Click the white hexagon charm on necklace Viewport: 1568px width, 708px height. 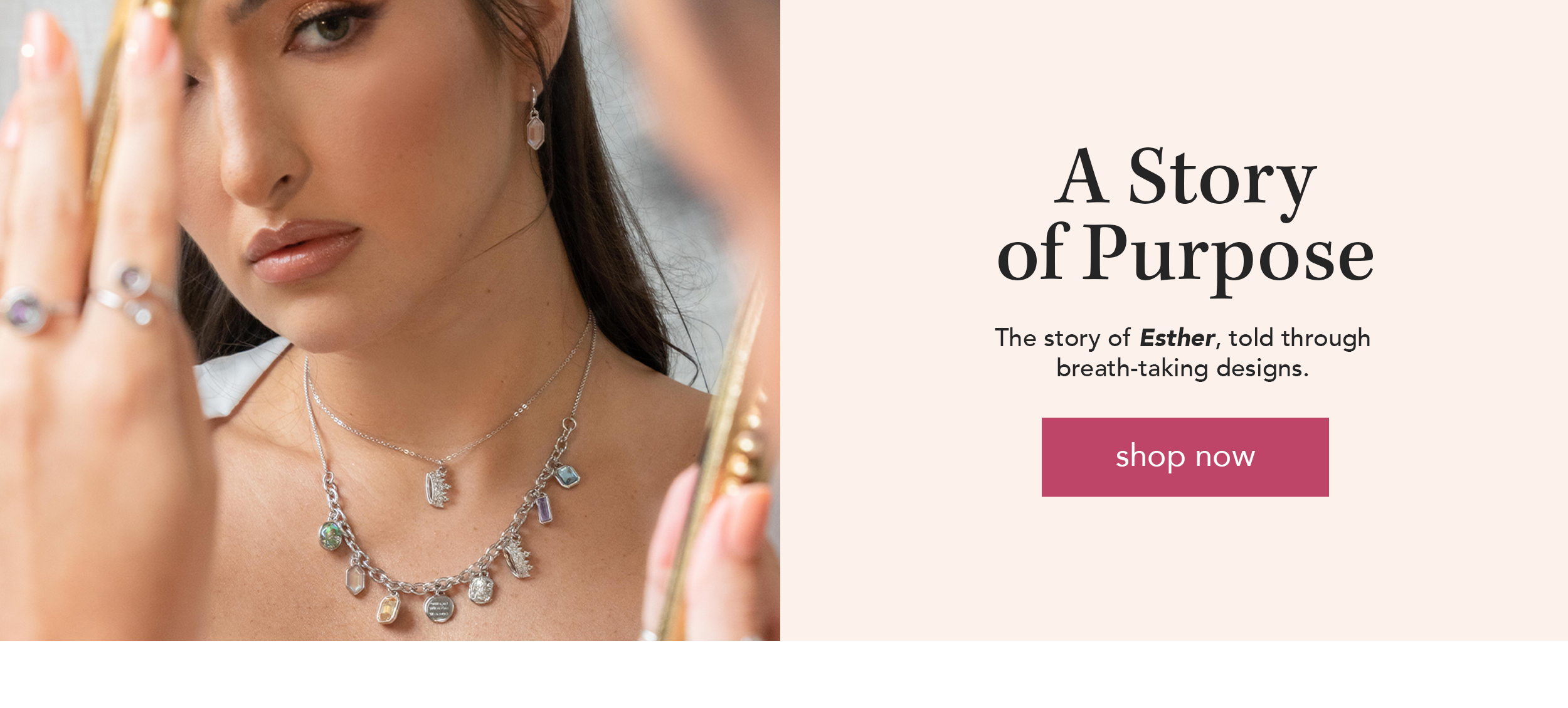point(356,580)
